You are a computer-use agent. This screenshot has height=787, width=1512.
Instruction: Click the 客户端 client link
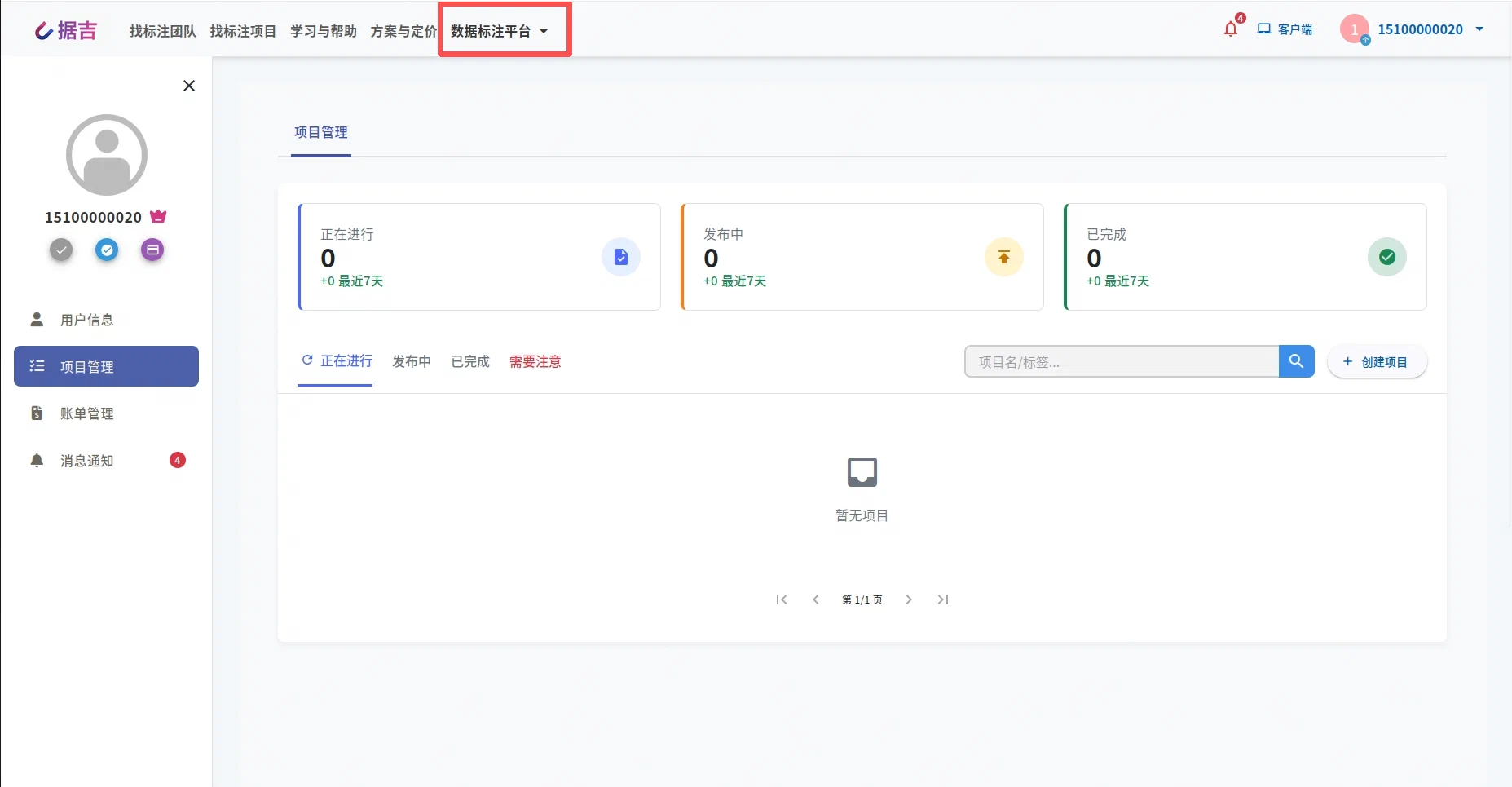tap(1285, 29)
